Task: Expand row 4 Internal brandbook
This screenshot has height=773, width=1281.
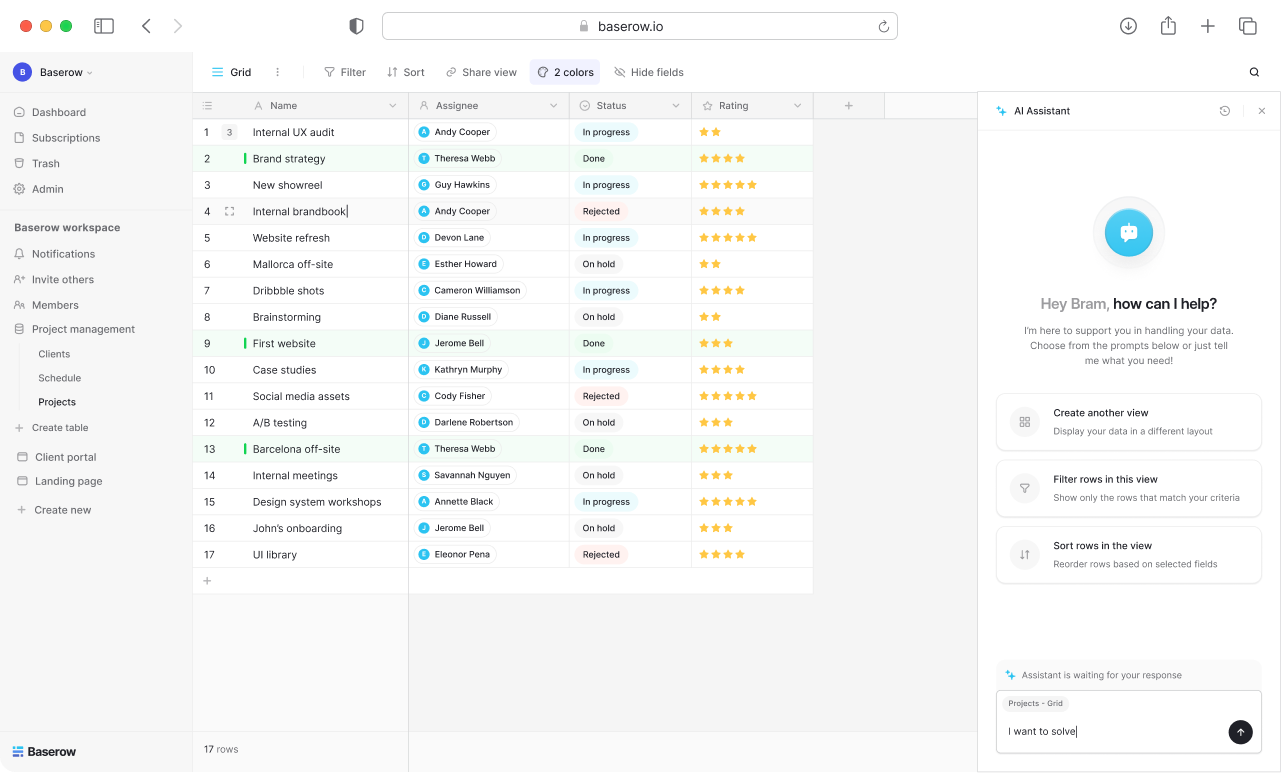Action: (229, 212)
